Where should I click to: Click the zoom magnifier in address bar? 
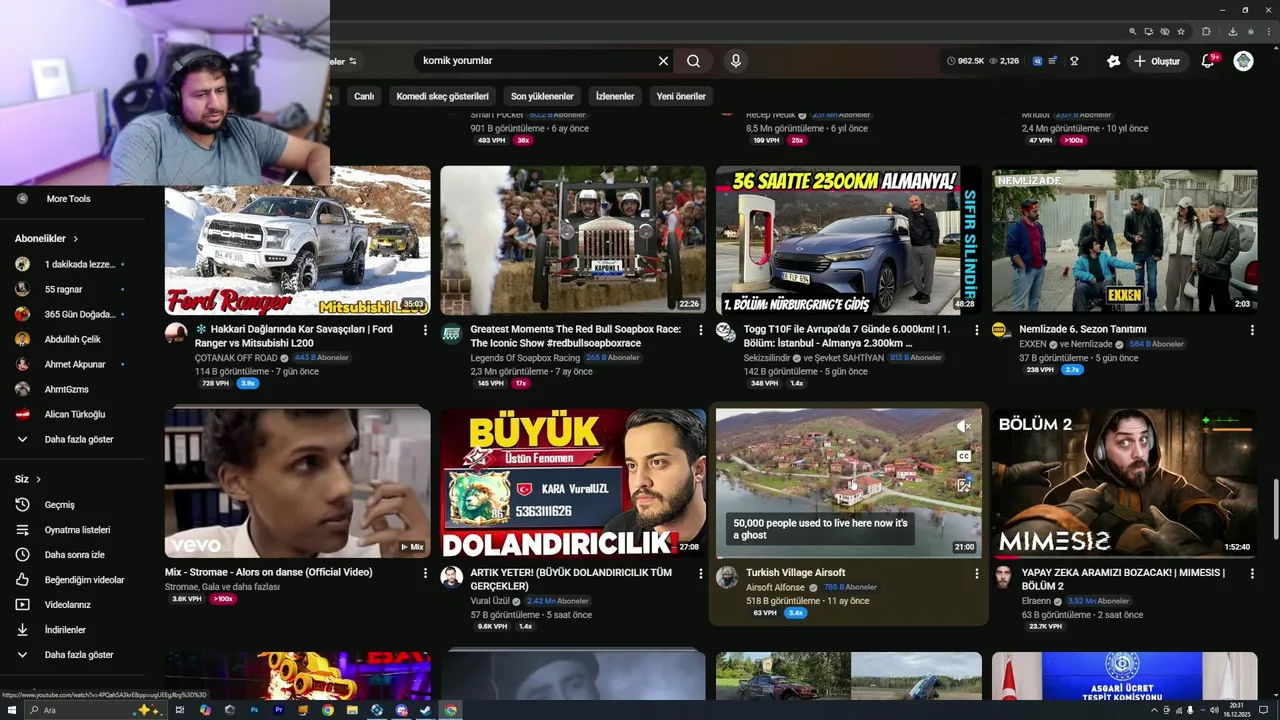point(1133,32)
